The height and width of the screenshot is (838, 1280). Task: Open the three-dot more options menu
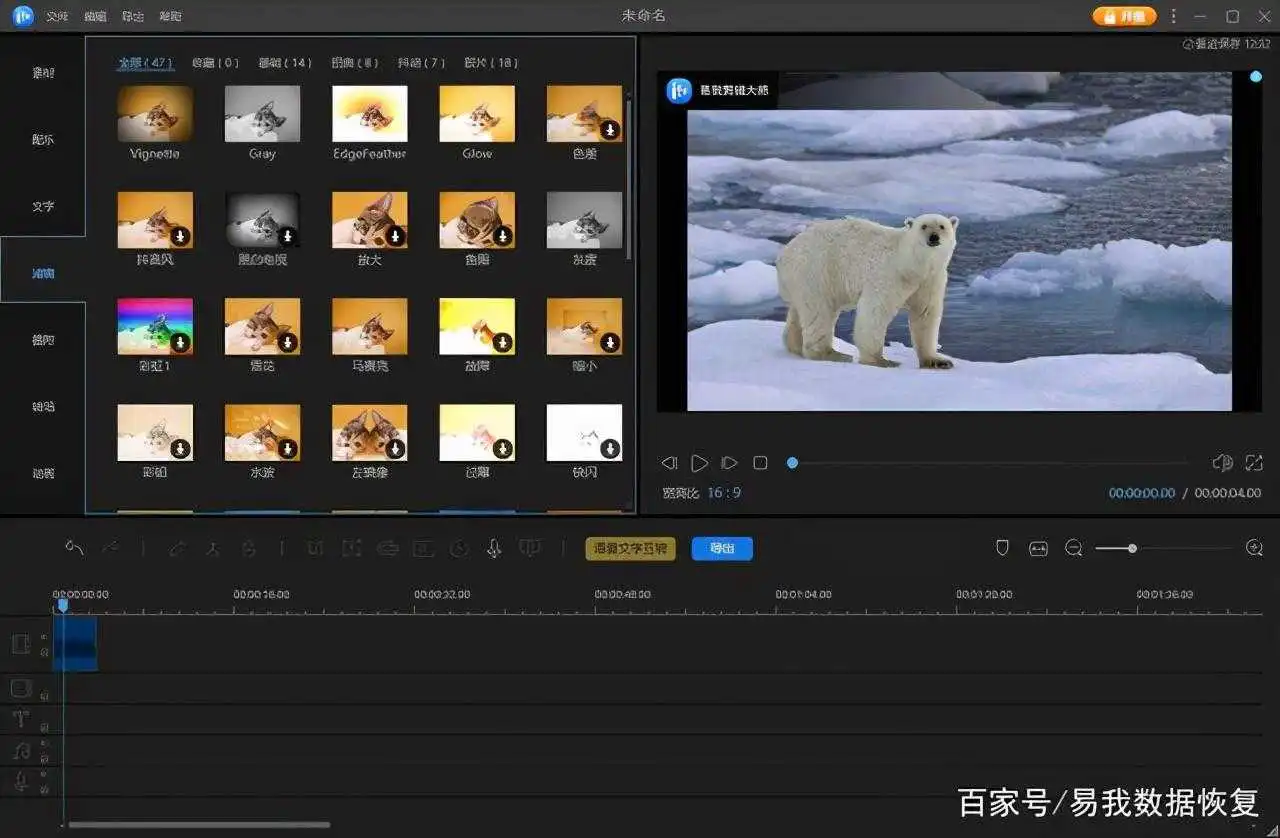(x=1174, y=16)
